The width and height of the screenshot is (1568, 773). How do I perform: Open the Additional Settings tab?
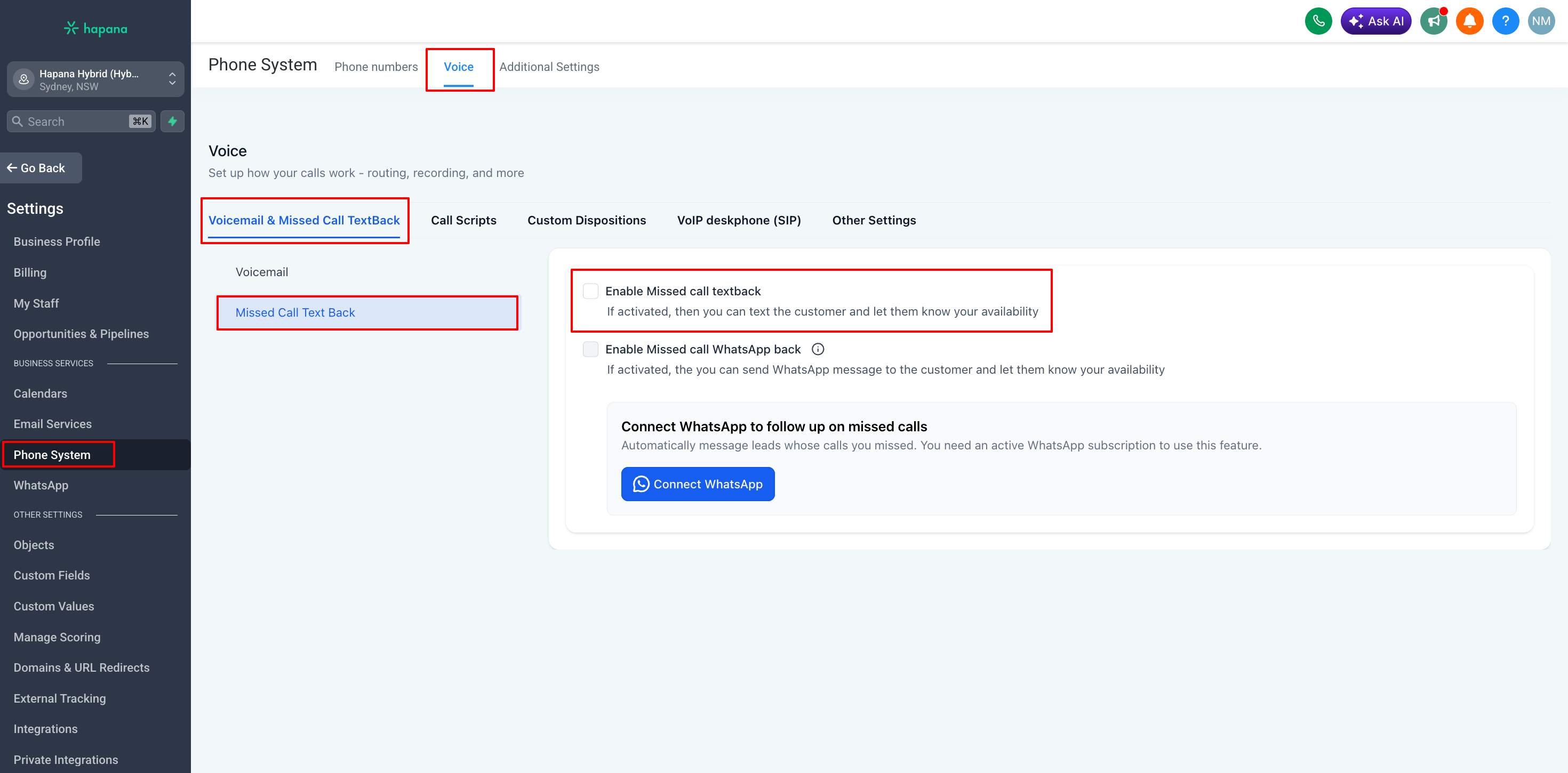(549, 67)
